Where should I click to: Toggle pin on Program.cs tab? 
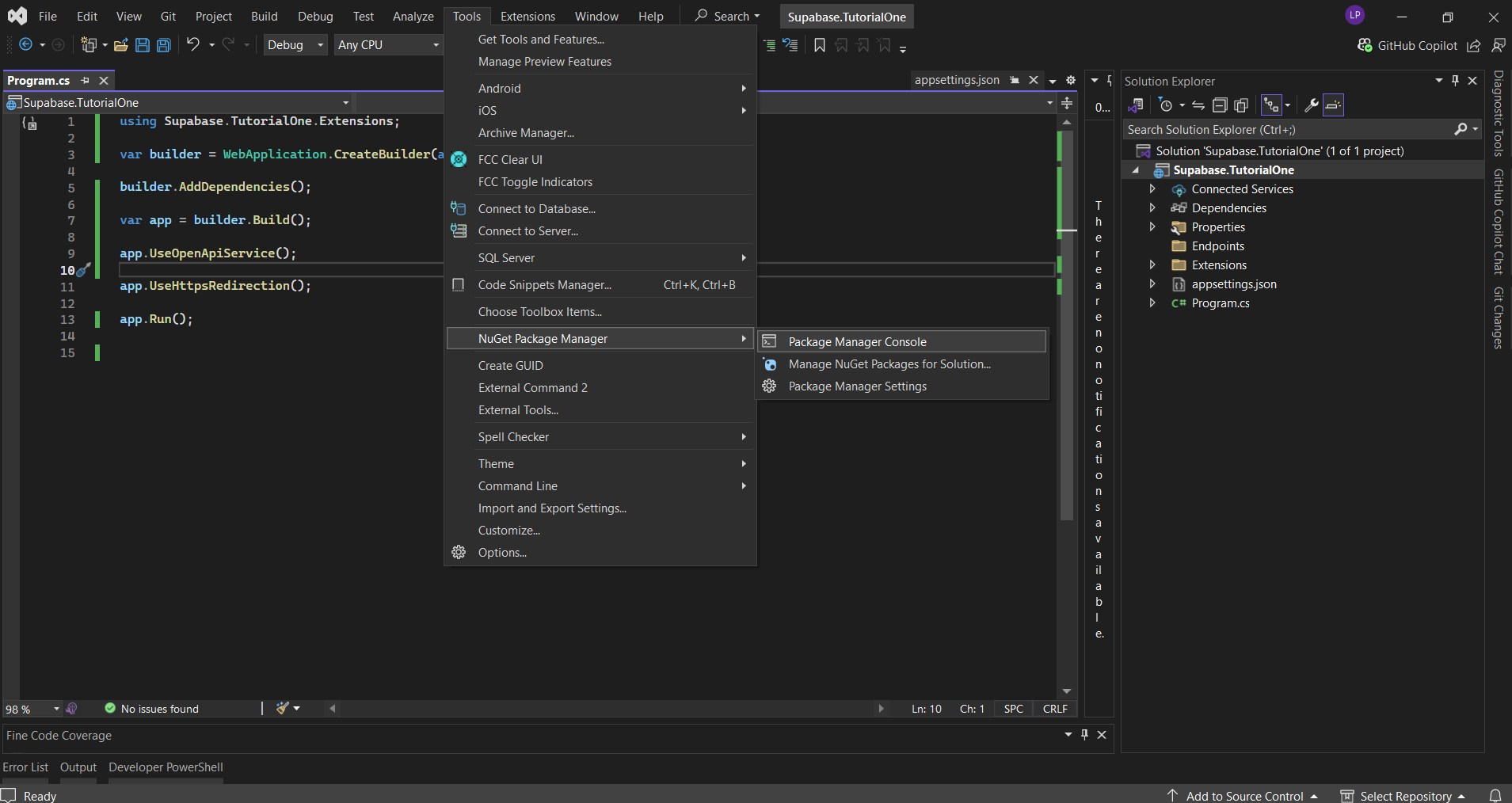tap(85, 80)
